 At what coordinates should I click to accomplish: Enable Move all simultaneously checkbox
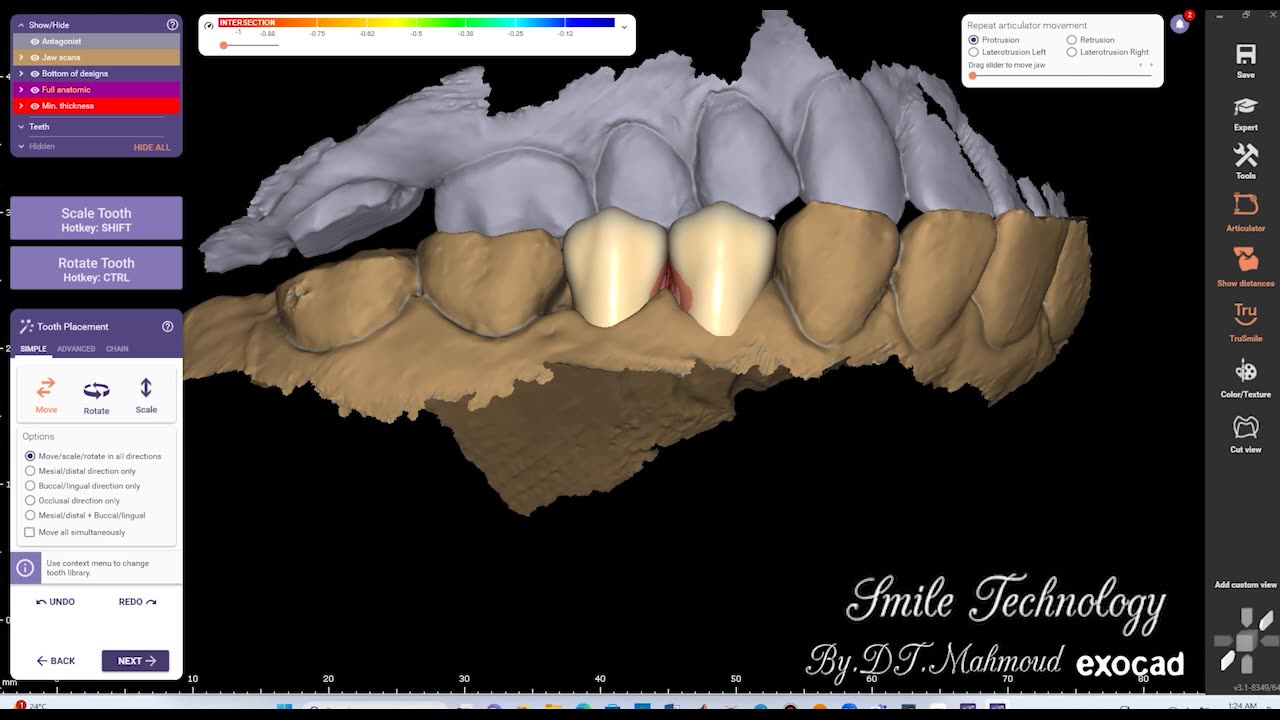point(30,532)
